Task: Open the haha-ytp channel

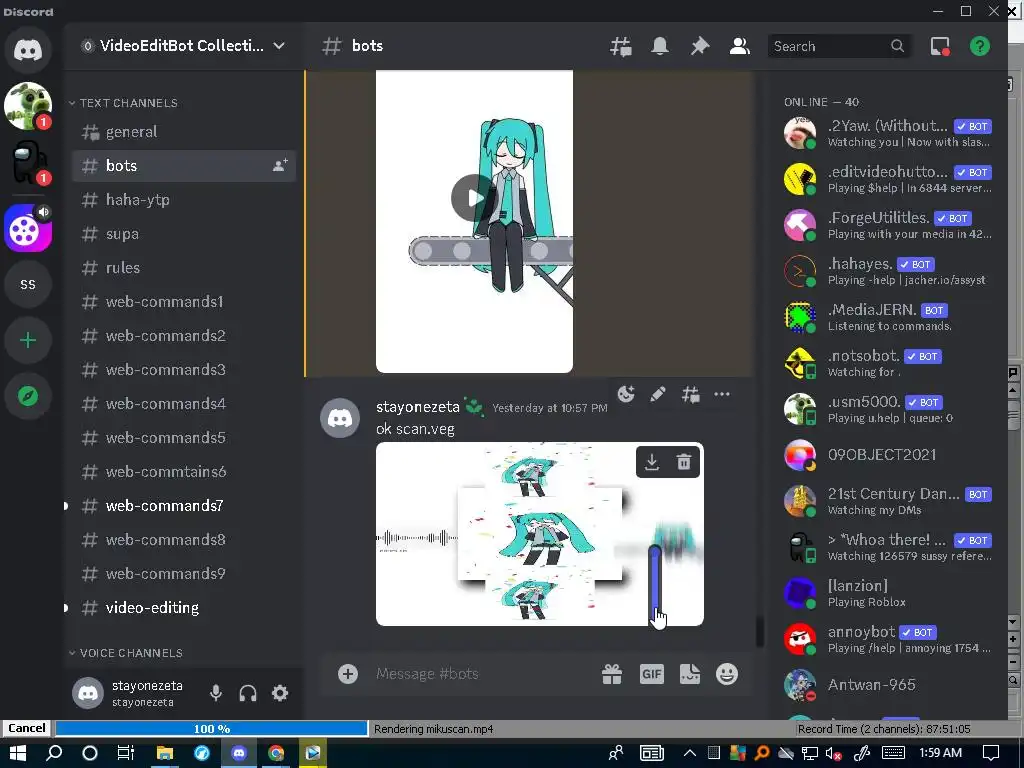Action: pos(184,200)
